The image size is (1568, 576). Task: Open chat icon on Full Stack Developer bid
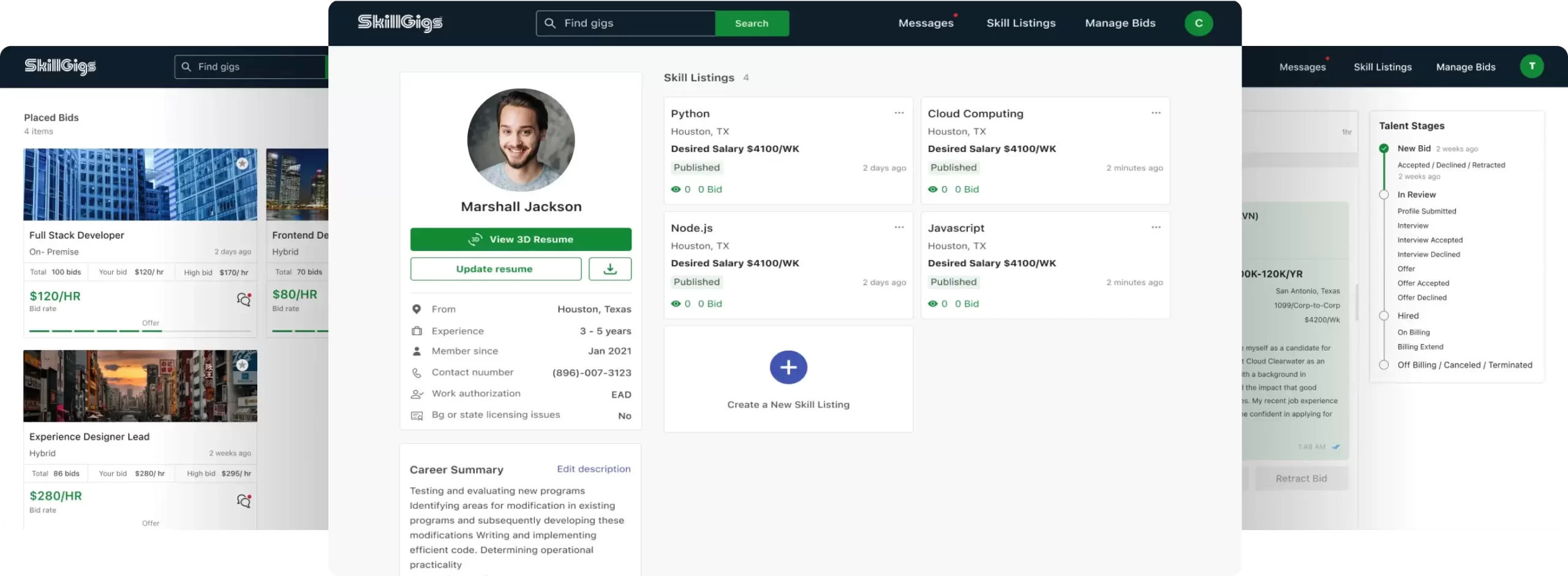coord(244,299)
